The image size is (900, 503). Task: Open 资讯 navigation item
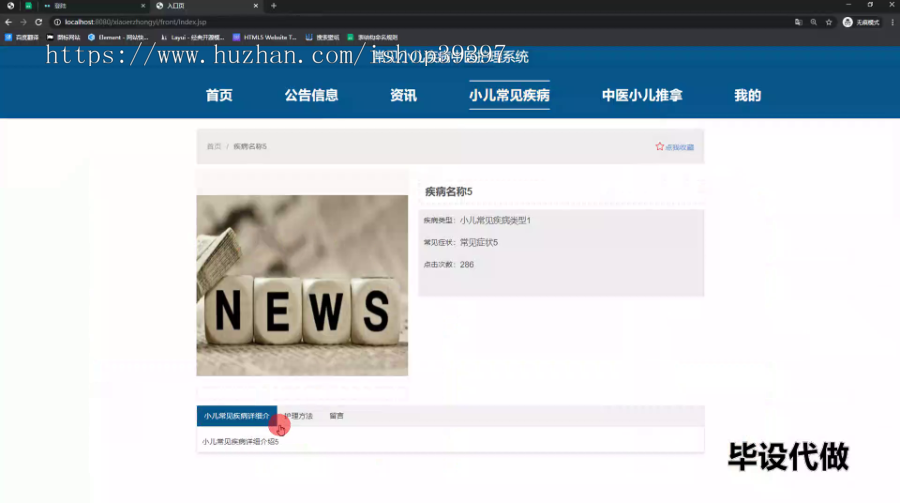pyautogui.click(x=404, y=95)
